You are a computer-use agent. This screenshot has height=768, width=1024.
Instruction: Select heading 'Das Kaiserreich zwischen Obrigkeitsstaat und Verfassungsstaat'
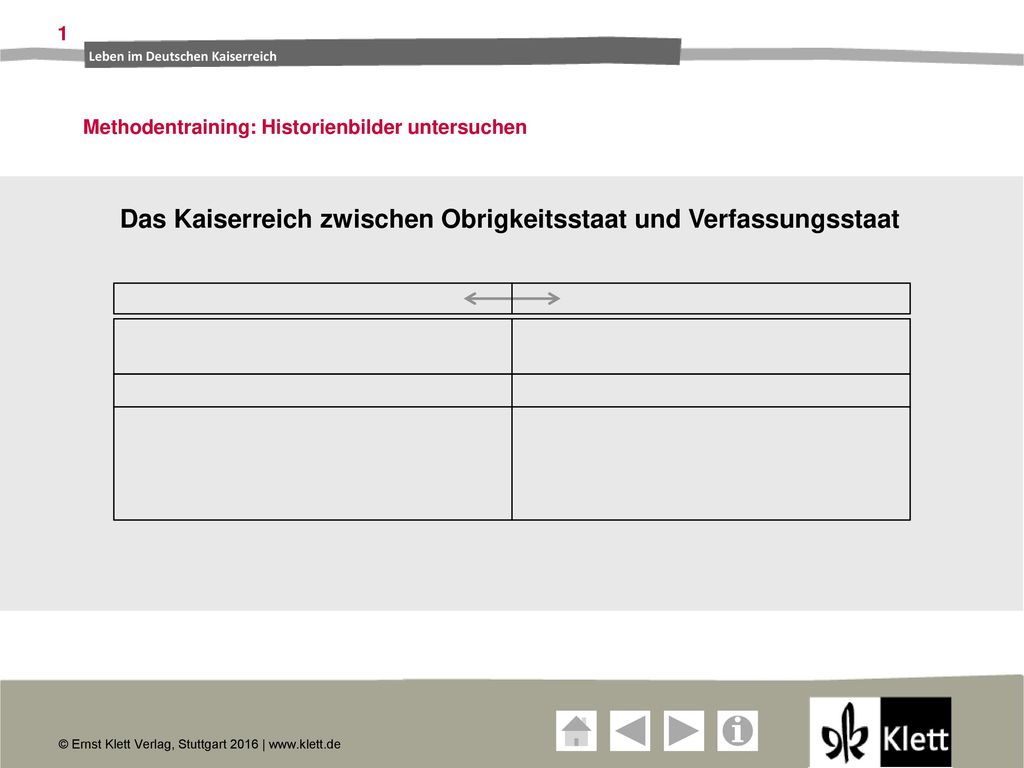coord(509,219)
